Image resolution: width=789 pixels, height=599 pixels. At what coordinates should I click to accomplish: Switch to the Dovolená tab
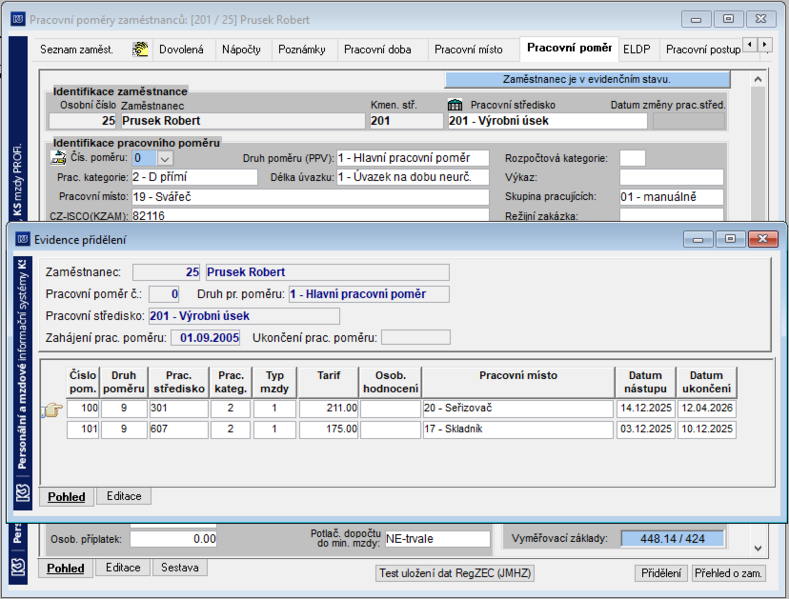coord(181,49)
